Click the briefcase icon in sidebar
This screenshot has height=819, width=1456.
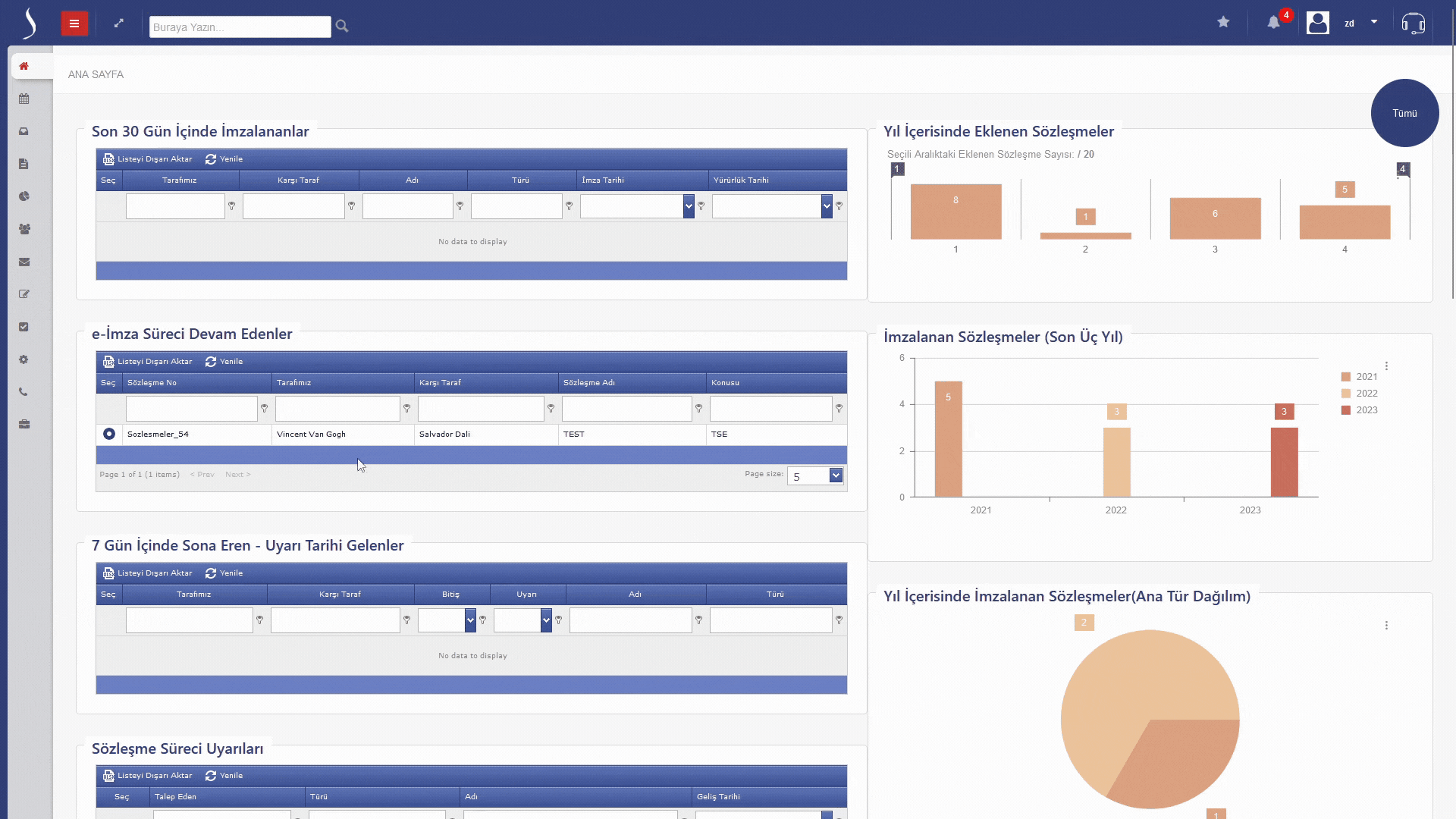24,425
